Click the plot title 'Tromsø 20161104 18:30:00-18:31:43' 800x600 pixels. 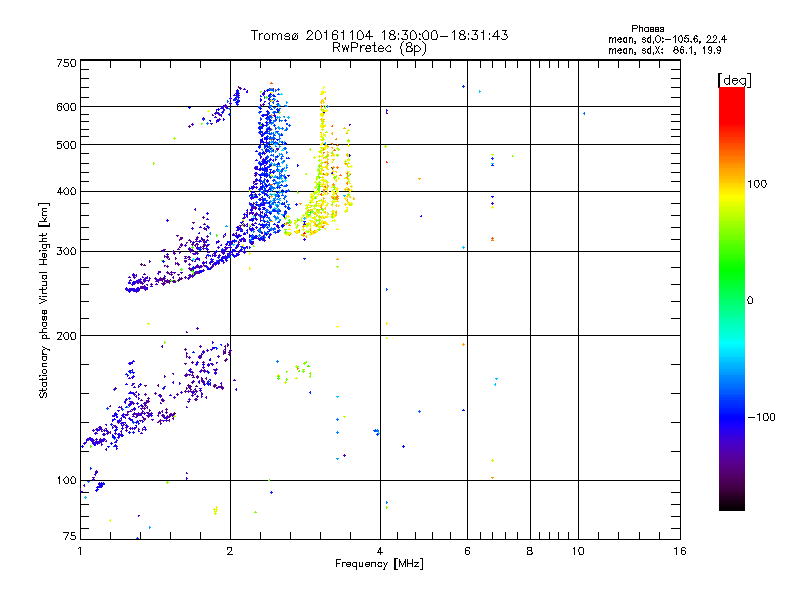[379, 35]
